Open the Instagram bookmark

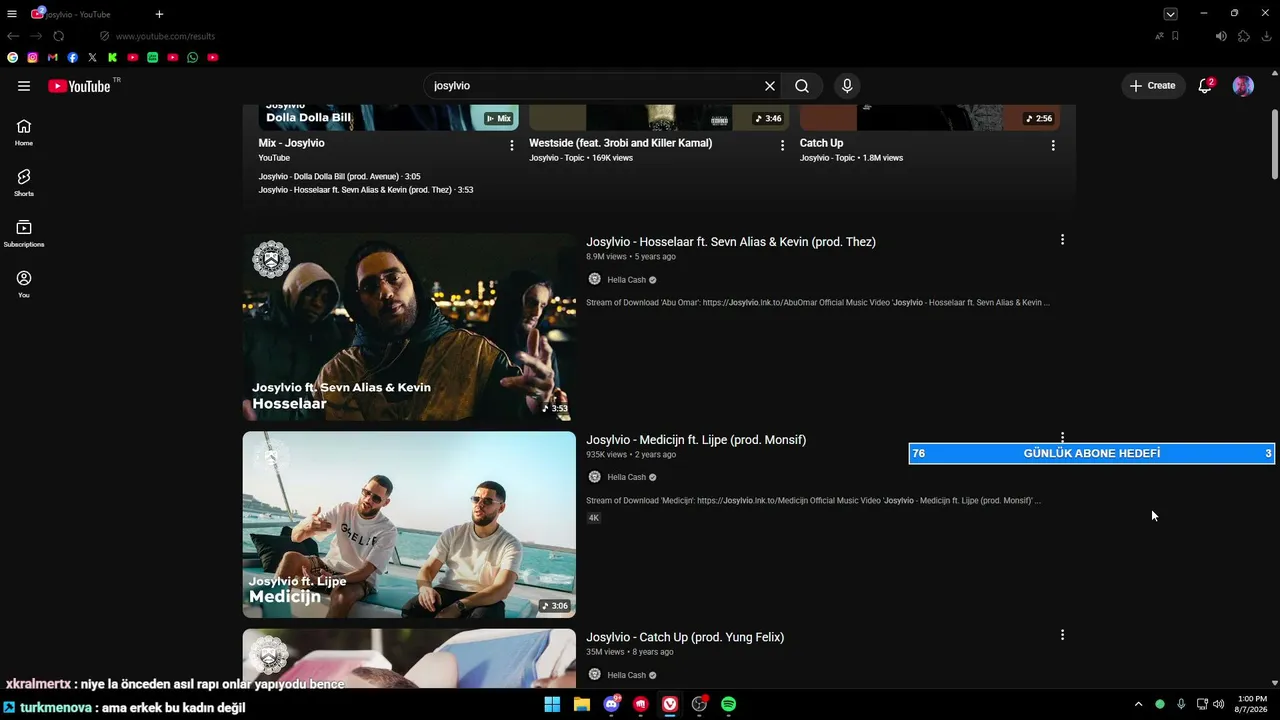(33, 58)
